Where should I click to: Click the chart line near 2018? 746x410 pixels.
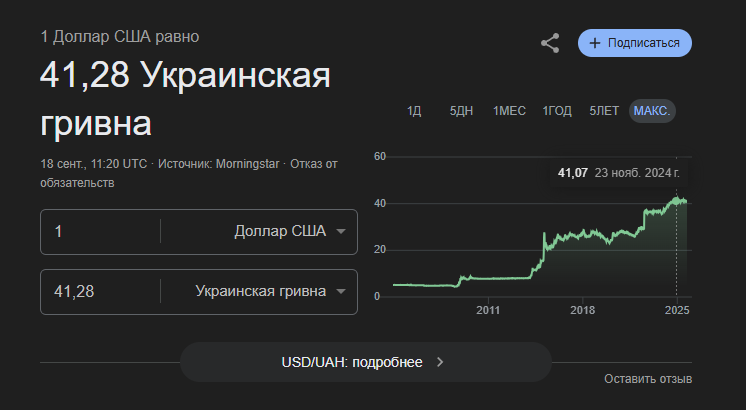click(582, 233)
